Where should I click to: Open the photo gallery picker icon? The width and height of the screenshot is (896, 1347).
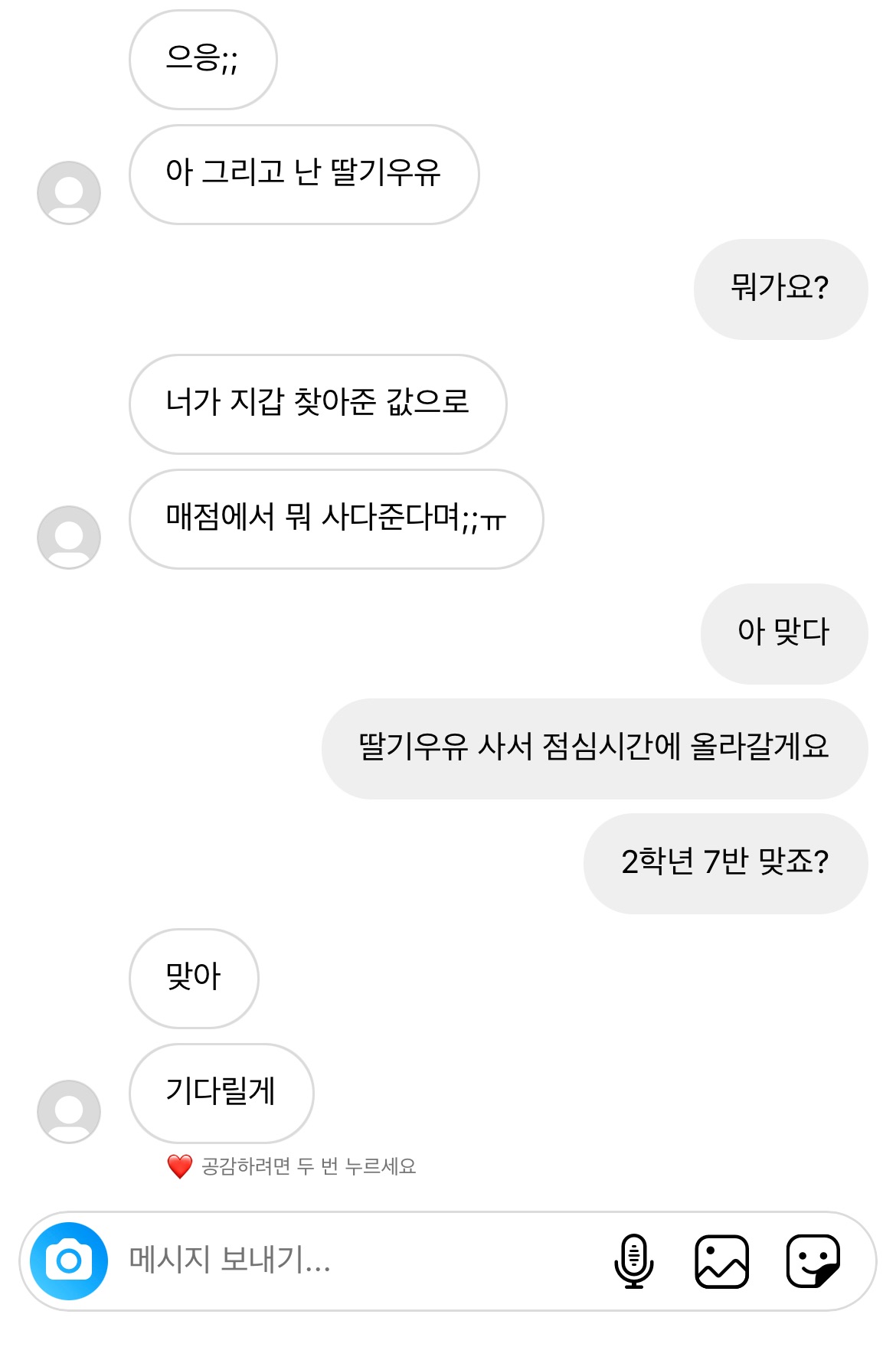click(x=721, y=1260)
